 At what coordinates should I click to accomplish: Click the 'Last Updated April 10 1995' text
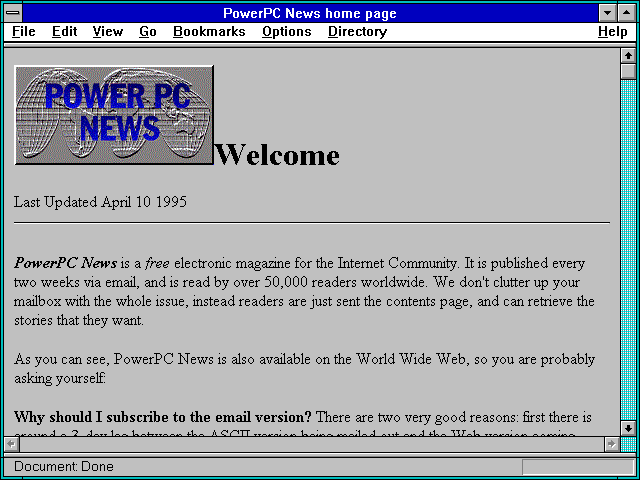[100, 202]
